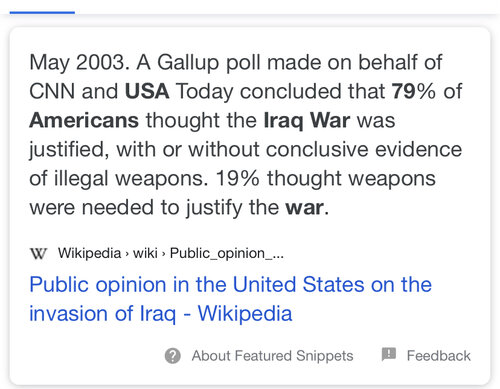Image resolution: width=500 pixels, height=389 pixels.
Task: Open About Featured Snippets
Action: coord(272,356)
